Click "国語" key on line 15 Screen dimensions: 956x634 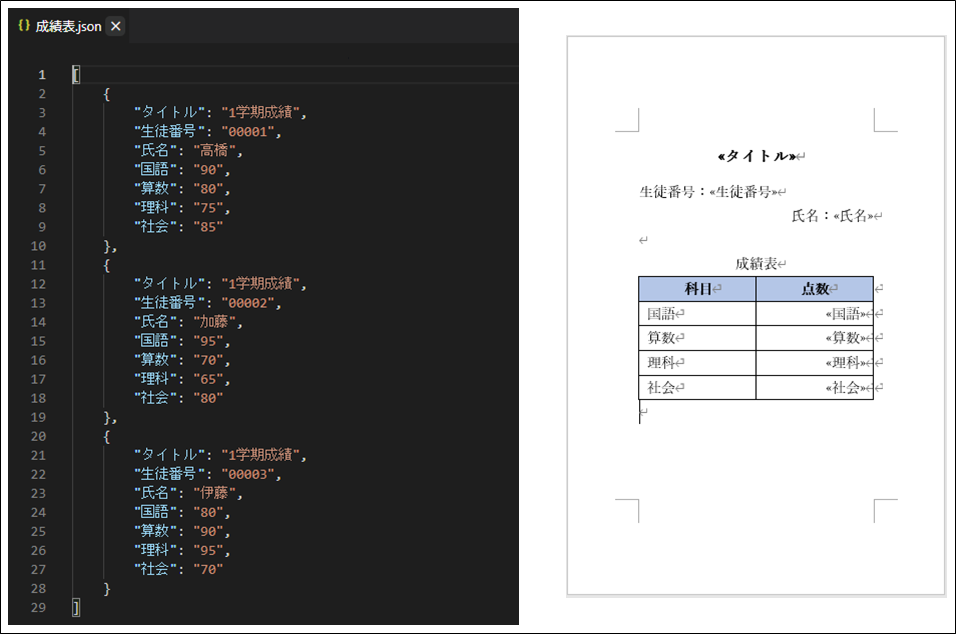[x=155, y=341]
